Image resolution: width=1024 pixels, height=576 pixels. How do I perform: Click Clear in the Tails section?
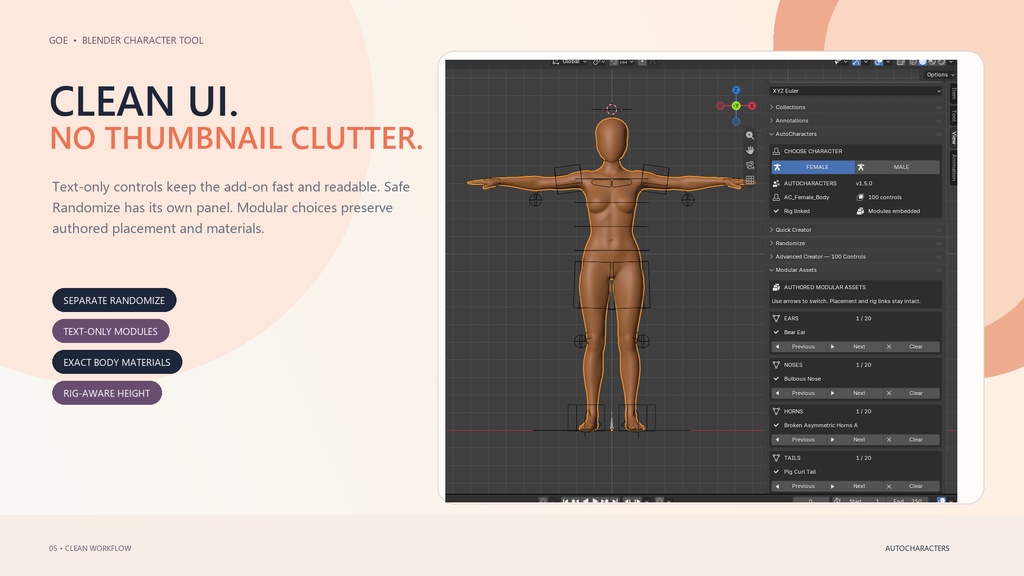(912, 486)
